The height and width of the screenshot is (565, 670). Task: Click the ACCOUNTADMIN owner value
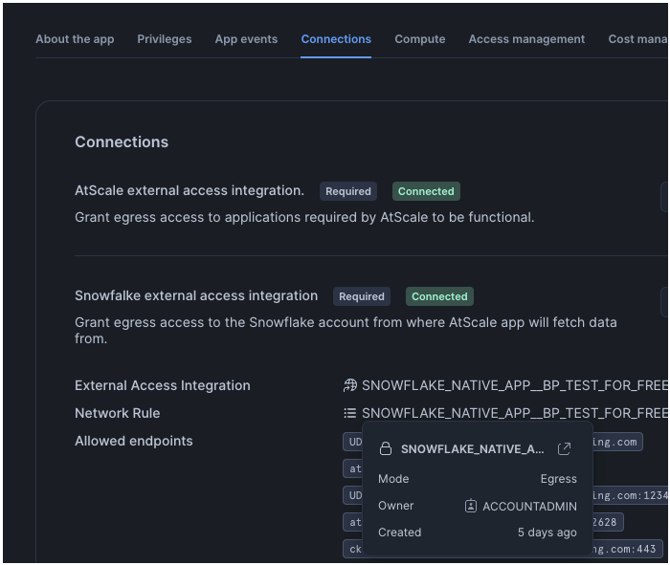529,506
